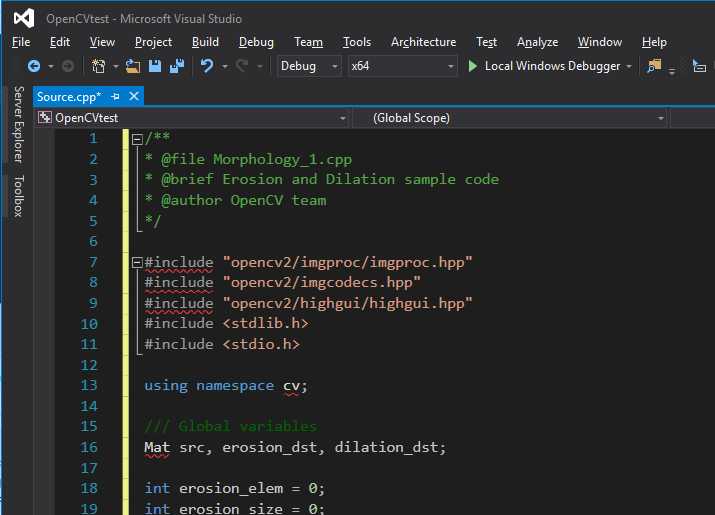The image size is (715, 515).
Task: Click the <stdio.h> include text
Action: (x=261, y=344)
